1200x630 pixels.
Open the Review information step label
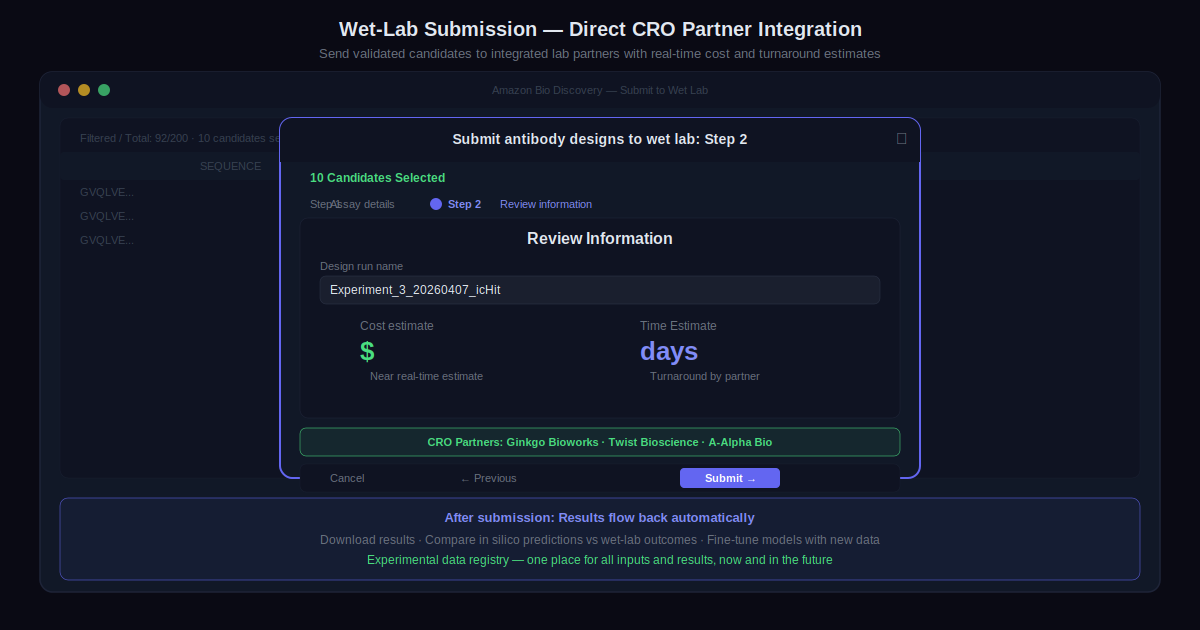pos(546,204)
